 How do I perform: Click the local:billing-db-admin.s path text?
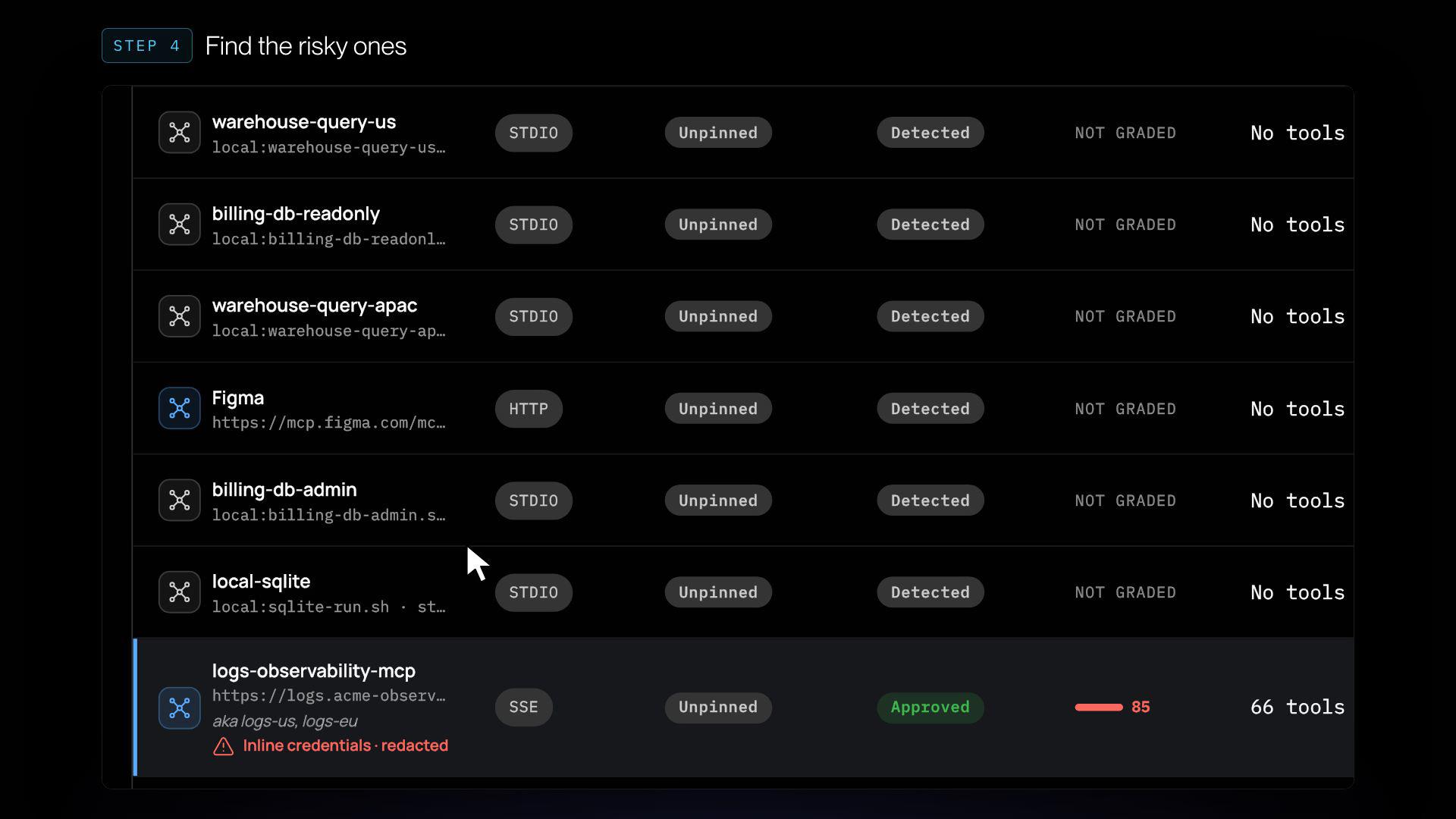pyautogui.click(x=329, y=515)
